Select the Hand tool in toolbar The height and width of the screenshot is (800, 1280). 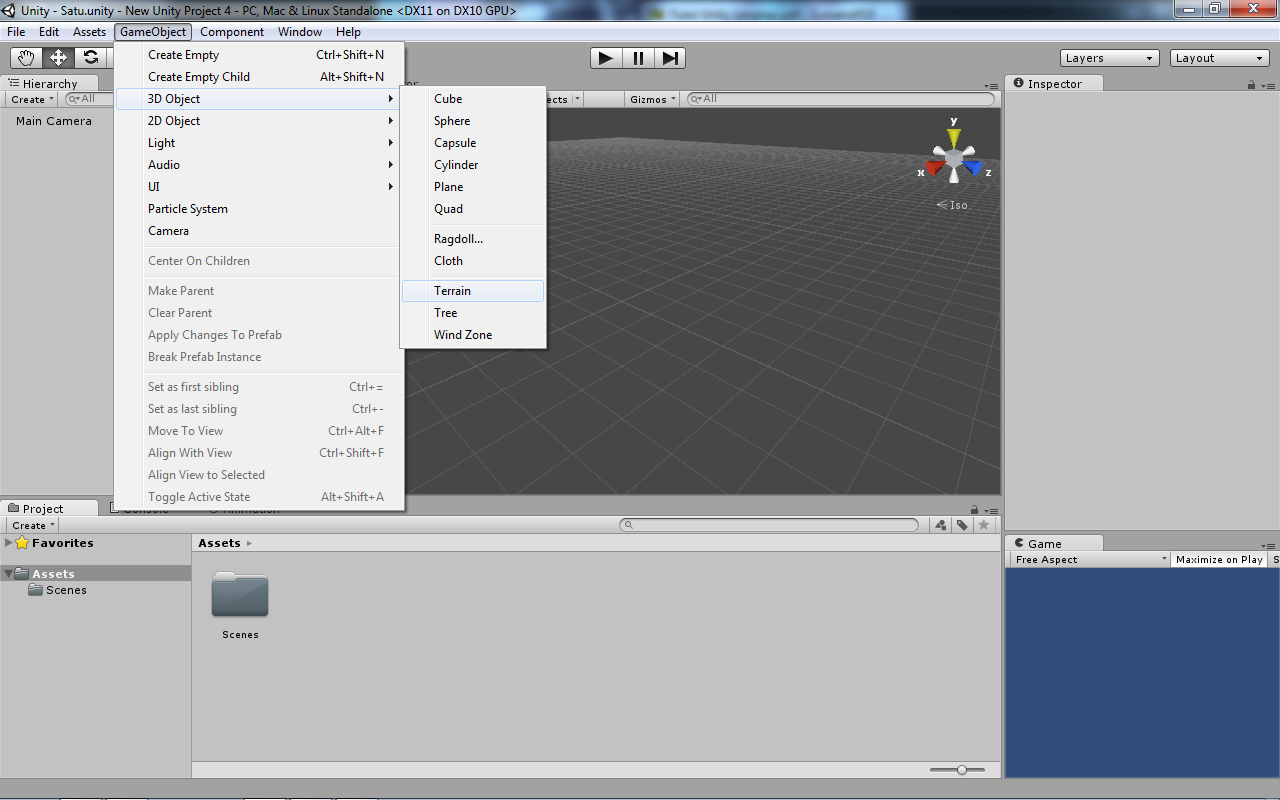(27, 58)
